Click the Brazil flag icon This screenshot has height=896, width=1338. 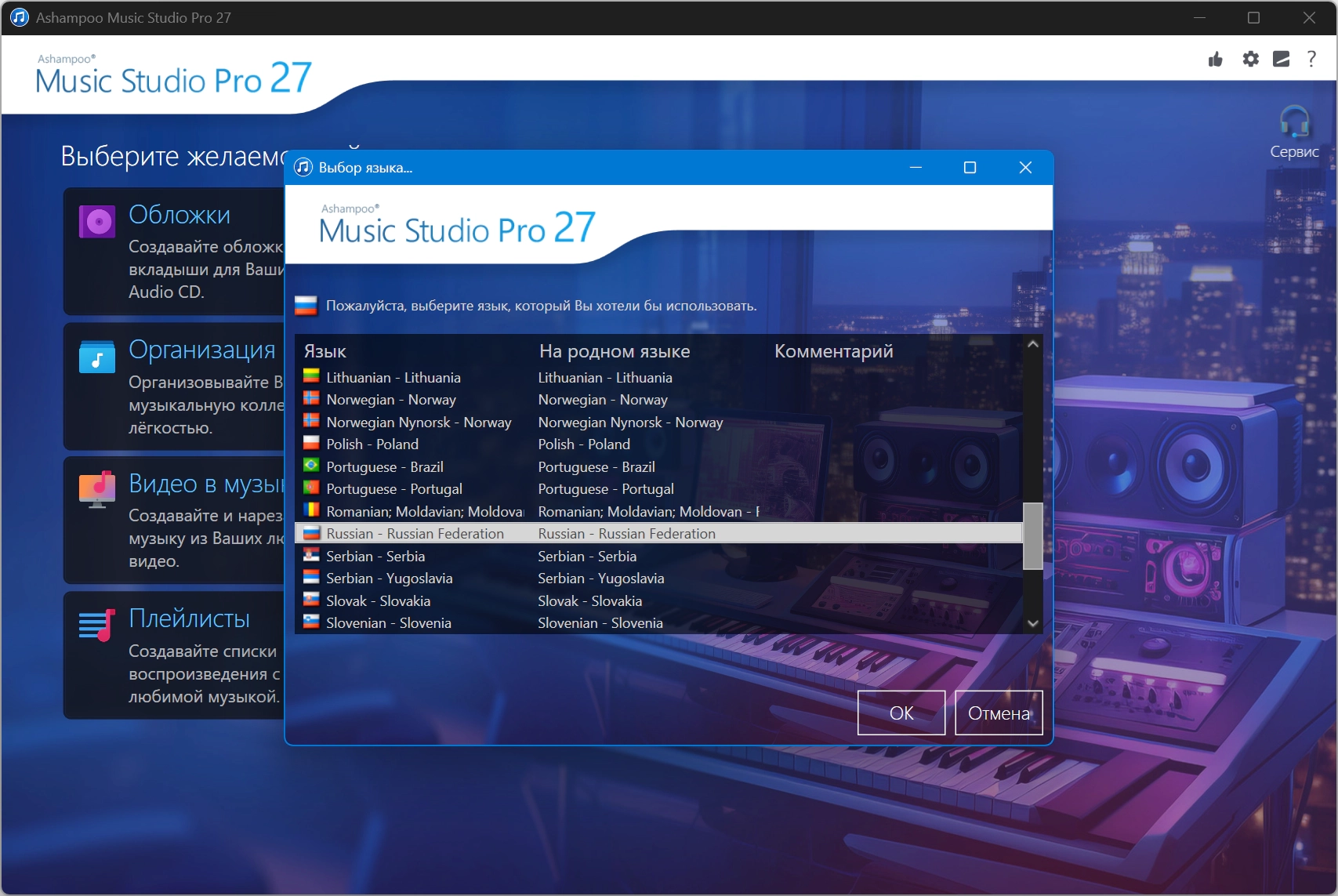click(x=311, y=466)
